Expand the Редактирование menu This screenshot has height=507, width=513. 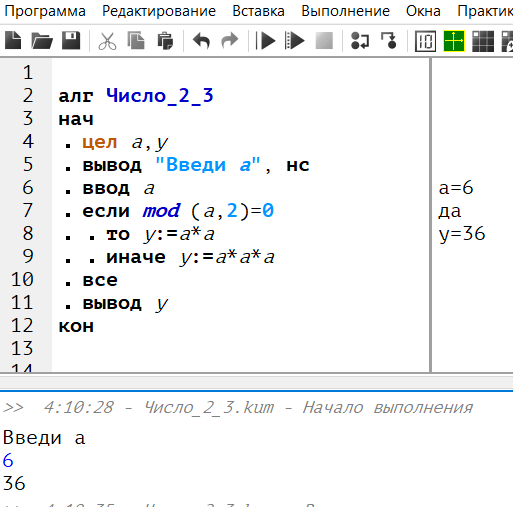(x=159, y=11)
